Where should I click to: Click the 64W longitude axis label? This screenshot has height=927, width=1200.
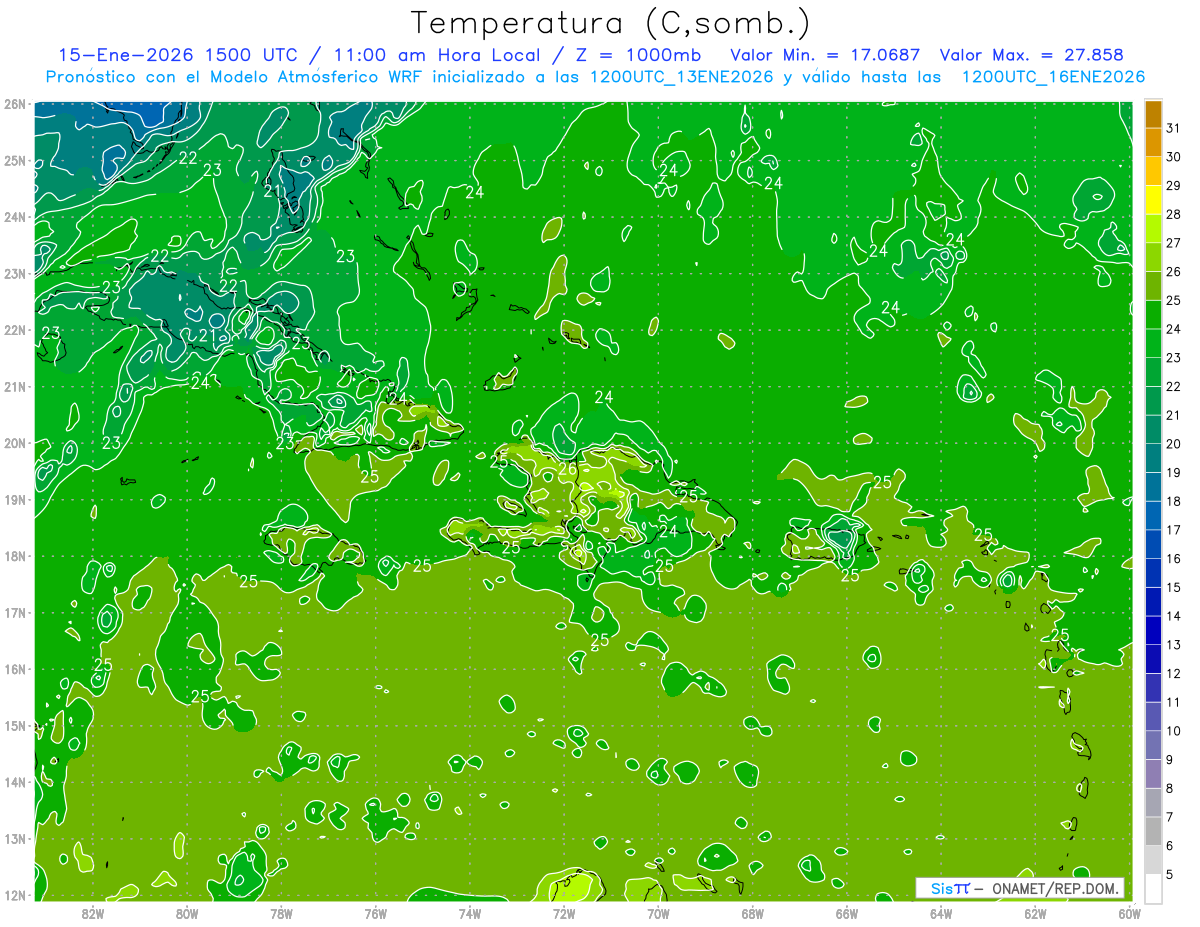(941, 913)
